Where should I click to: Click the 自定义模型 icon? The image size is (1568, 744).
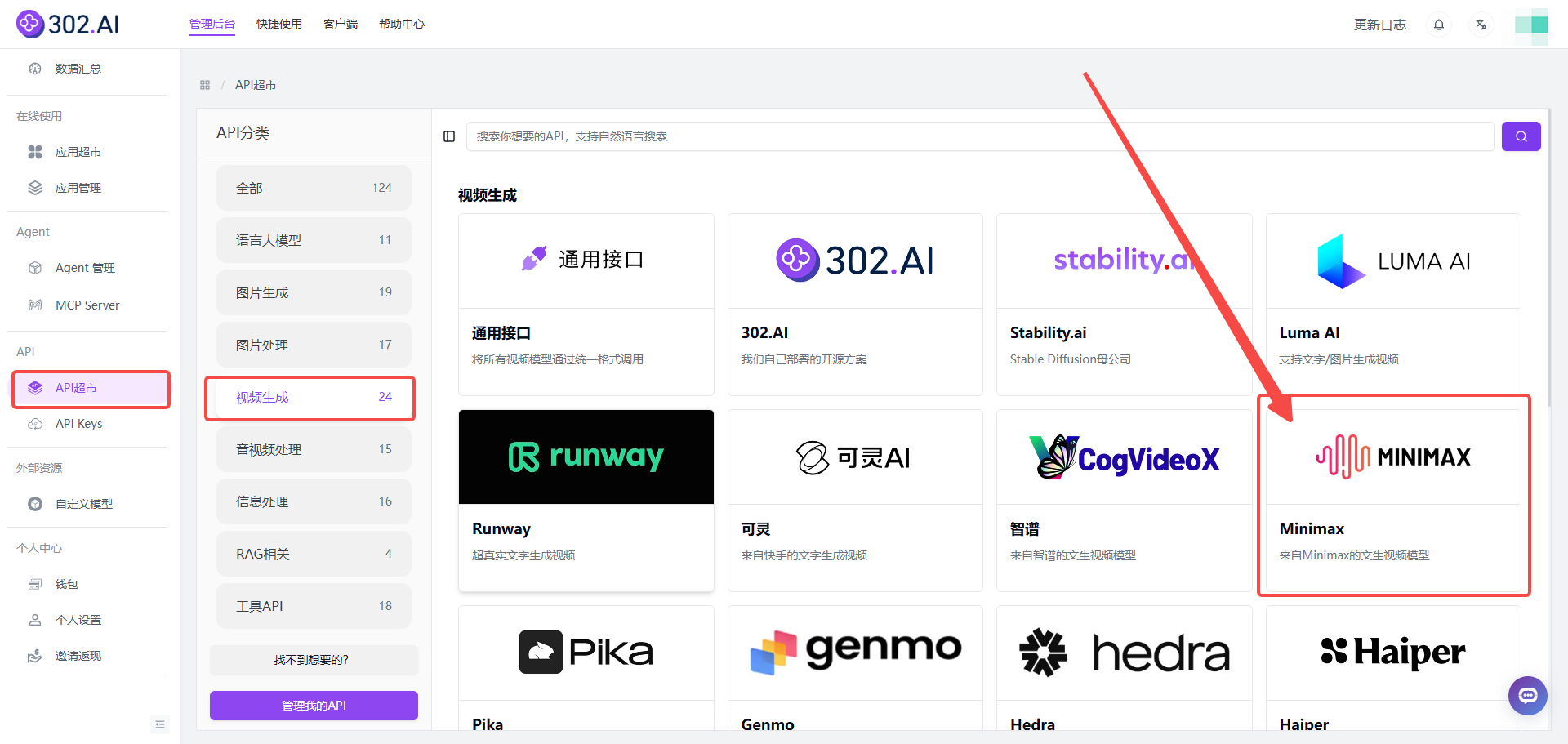[x=35, y=504]
